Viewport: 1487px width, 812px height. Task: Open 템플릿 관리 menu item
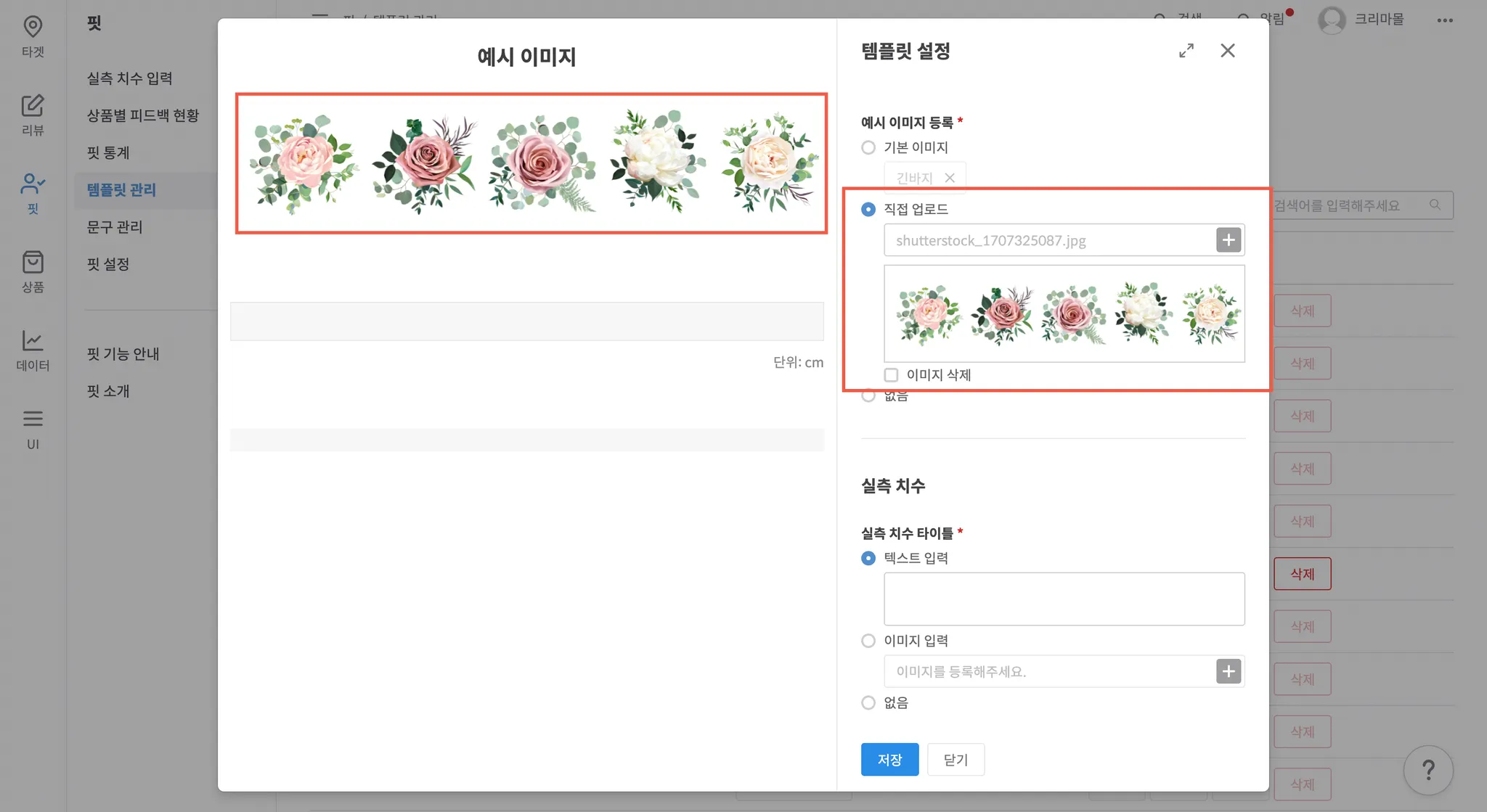121,190
